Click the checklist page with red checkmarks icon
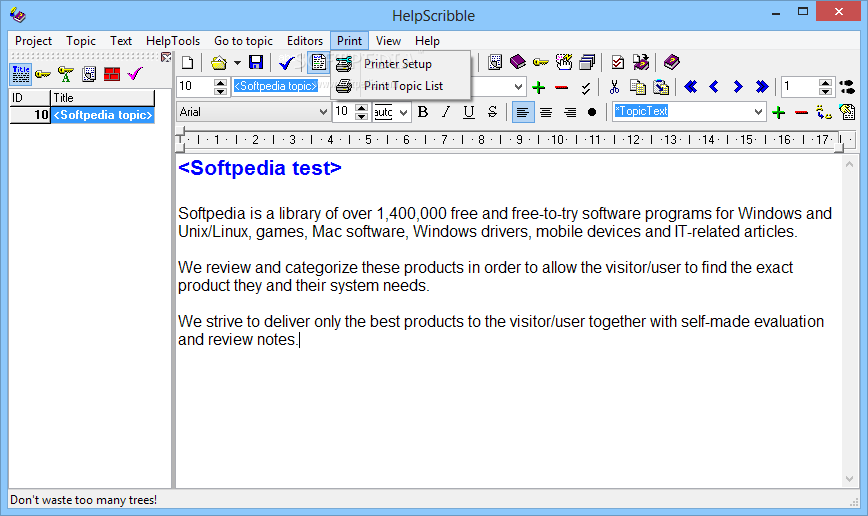Image resolution: width=868 pixels, height=516 pixels. (x=618, y=62)
